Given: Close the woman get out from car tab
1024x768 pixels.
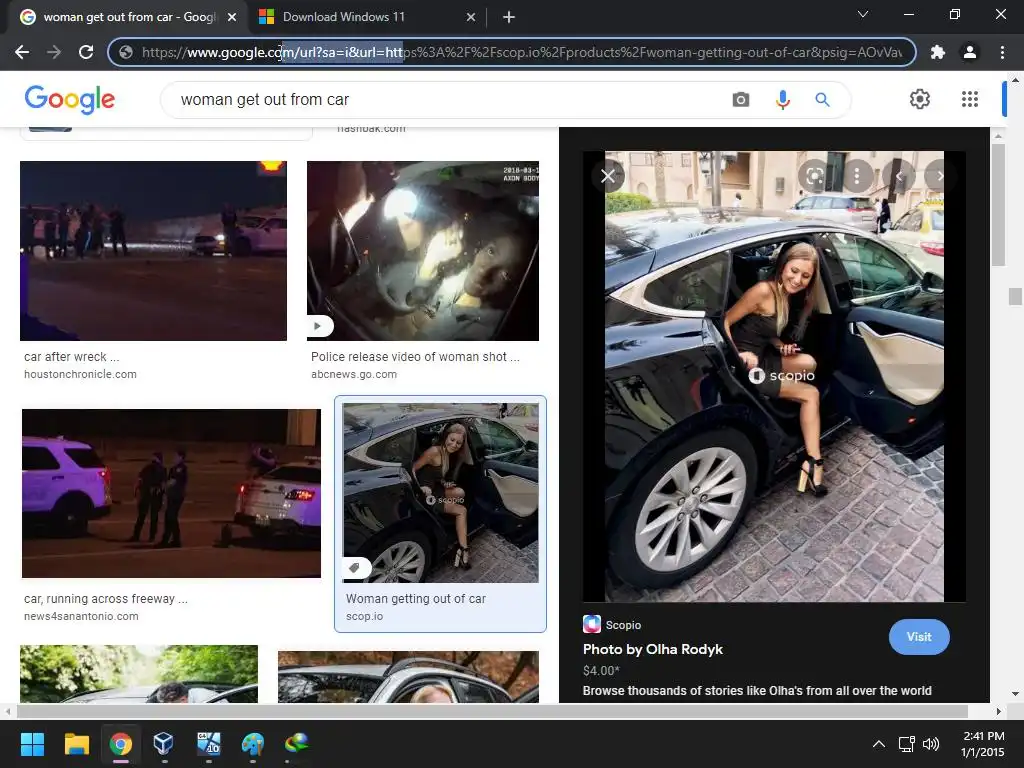Looking at the screenshot, I should click(x=232, y=18).
